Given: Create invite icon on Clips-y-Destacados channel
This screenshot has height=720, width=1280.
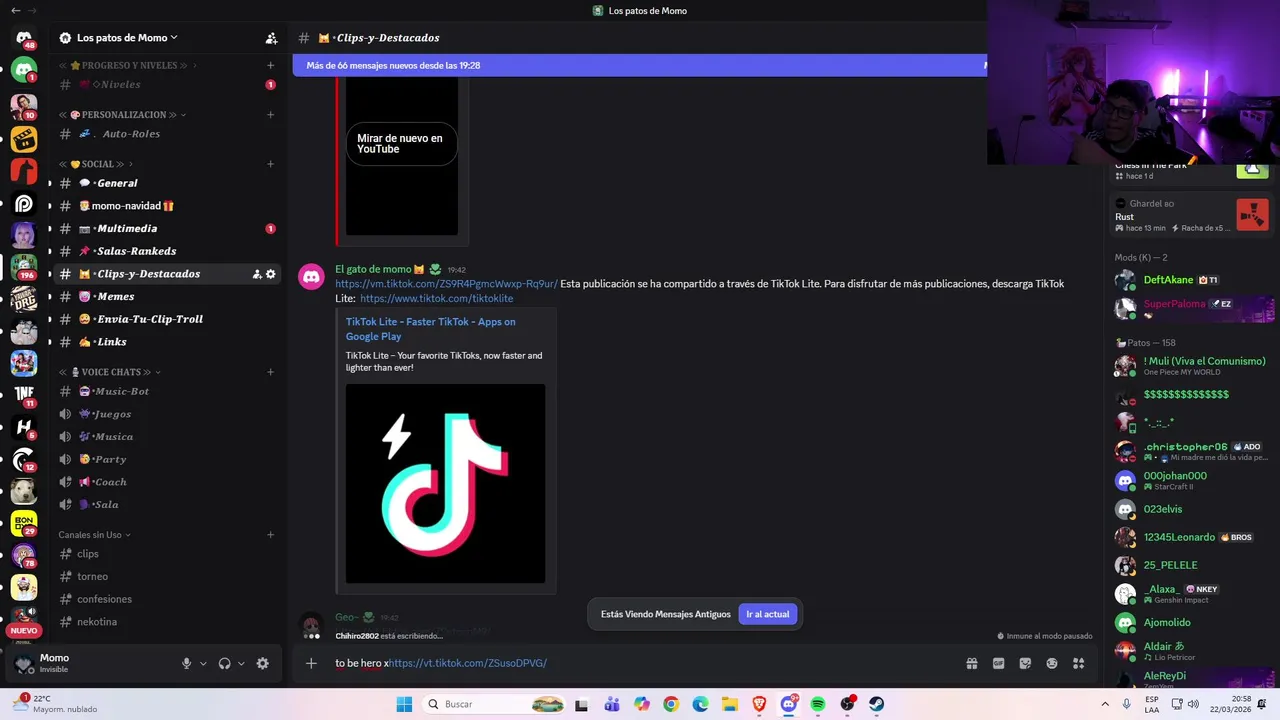Looking at the screenshot, I should pos(257,274).
